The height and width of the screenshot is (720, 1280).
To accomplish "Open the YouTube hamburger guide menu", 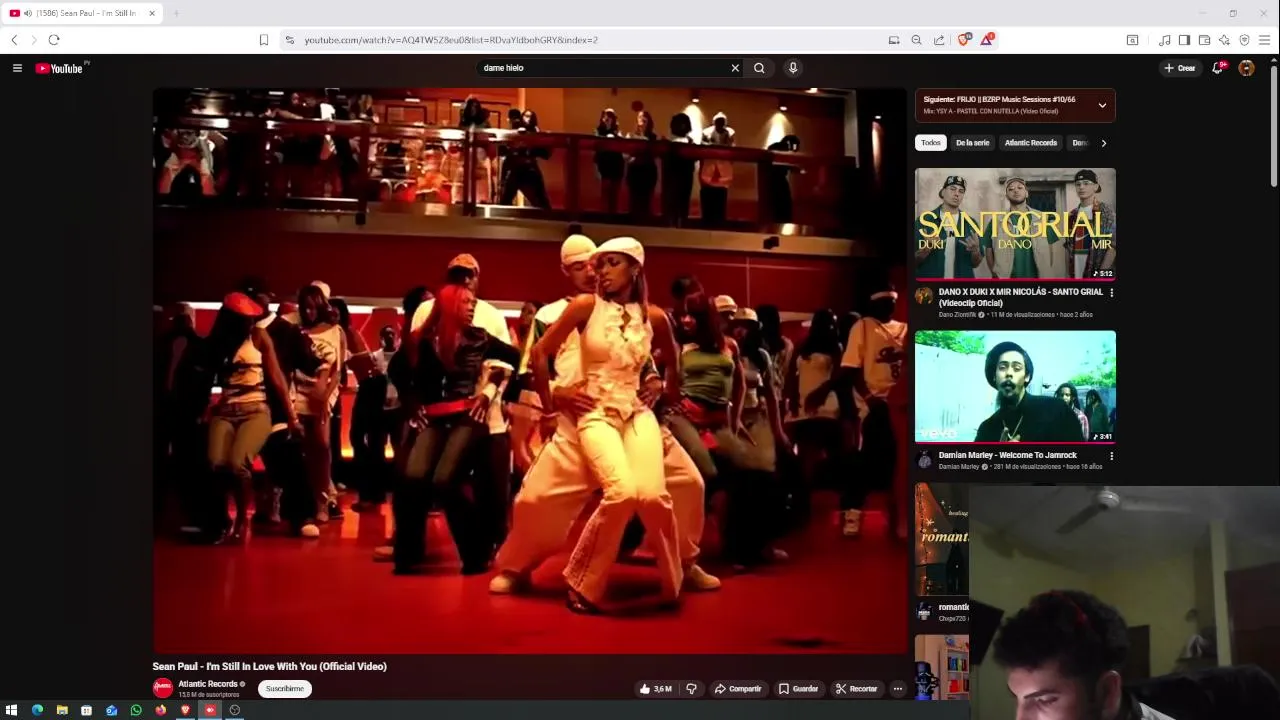I will click(x=17, y=68).
